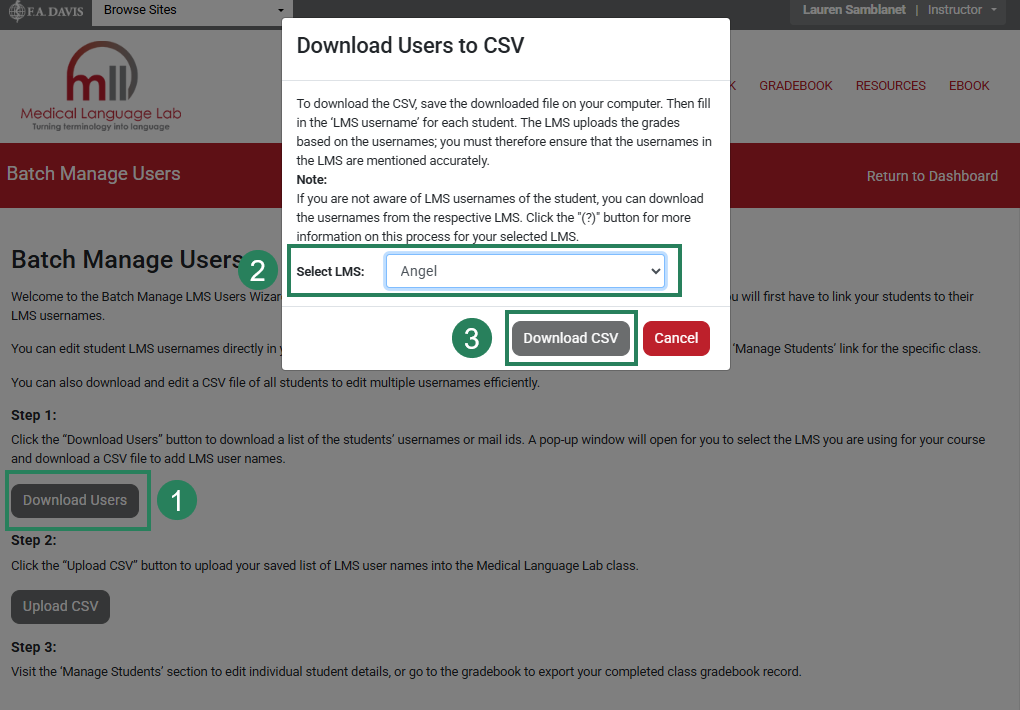Cancel the Download Users to CSV dialog

pyautogui.click(x=676, y=338)
